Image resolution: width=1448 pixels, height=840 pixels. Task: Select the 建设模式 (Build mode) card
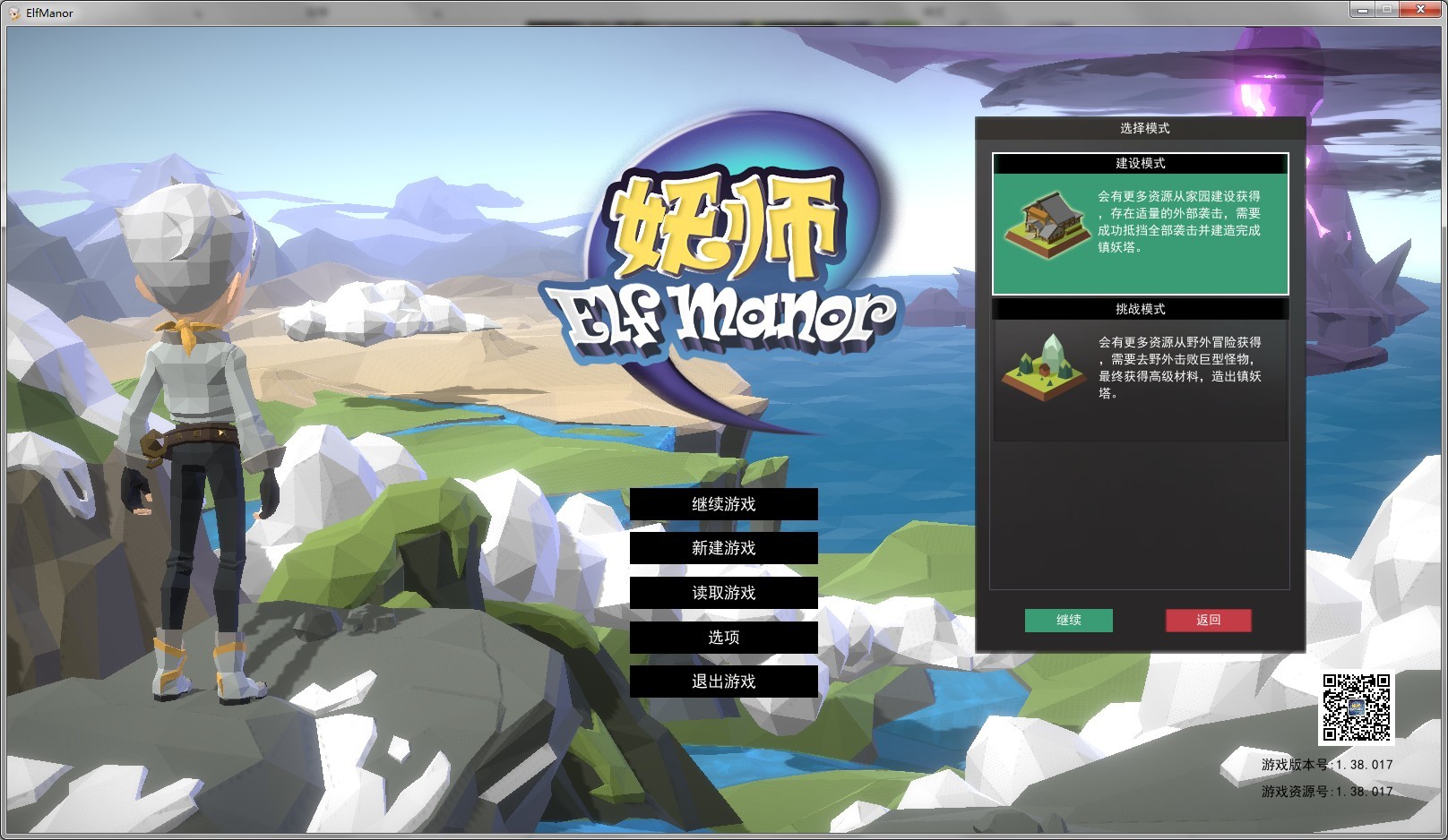tap(1140, 224)
